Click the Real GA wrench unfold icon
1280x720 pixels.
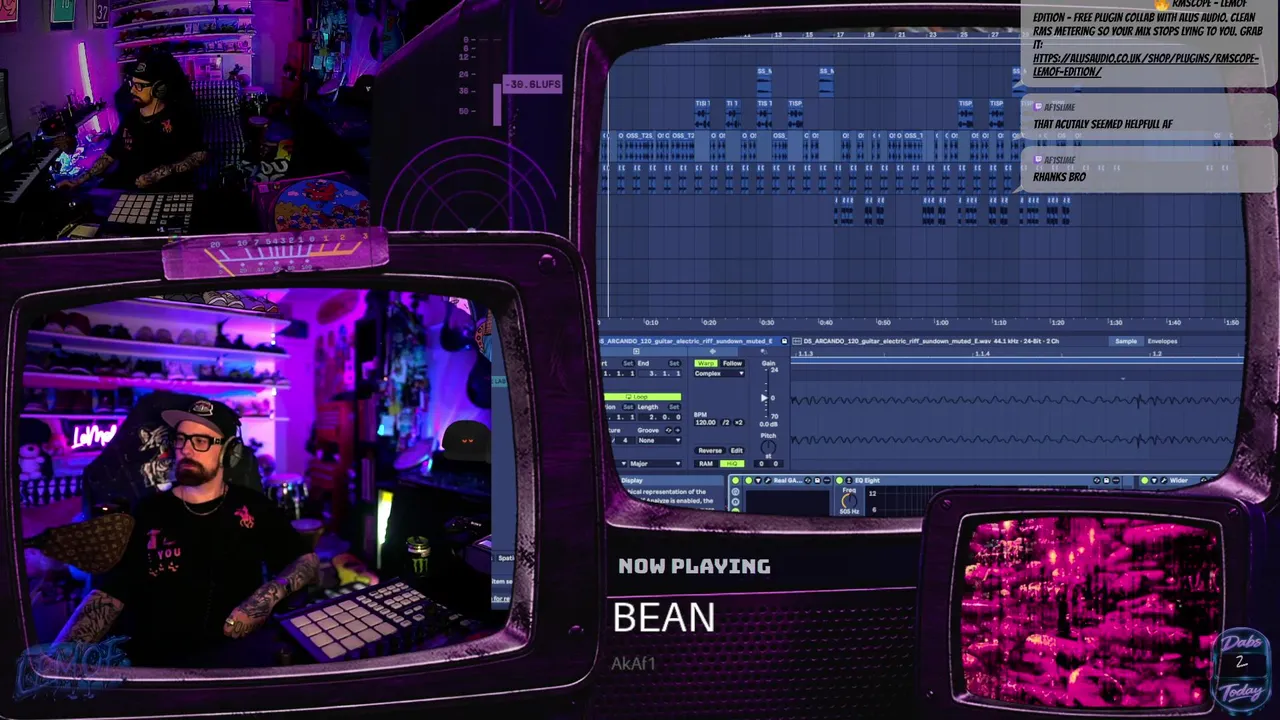point(768,480)
